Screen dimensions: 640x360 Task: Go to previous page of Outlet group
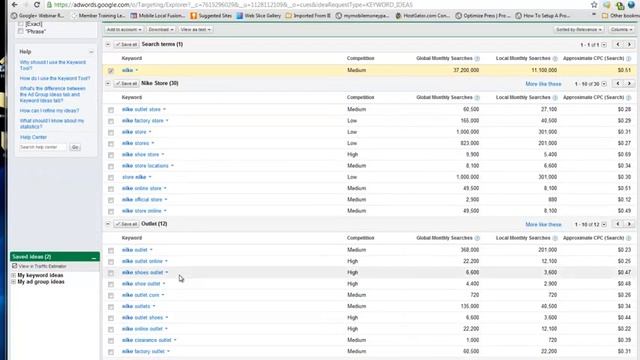point(618,224)
